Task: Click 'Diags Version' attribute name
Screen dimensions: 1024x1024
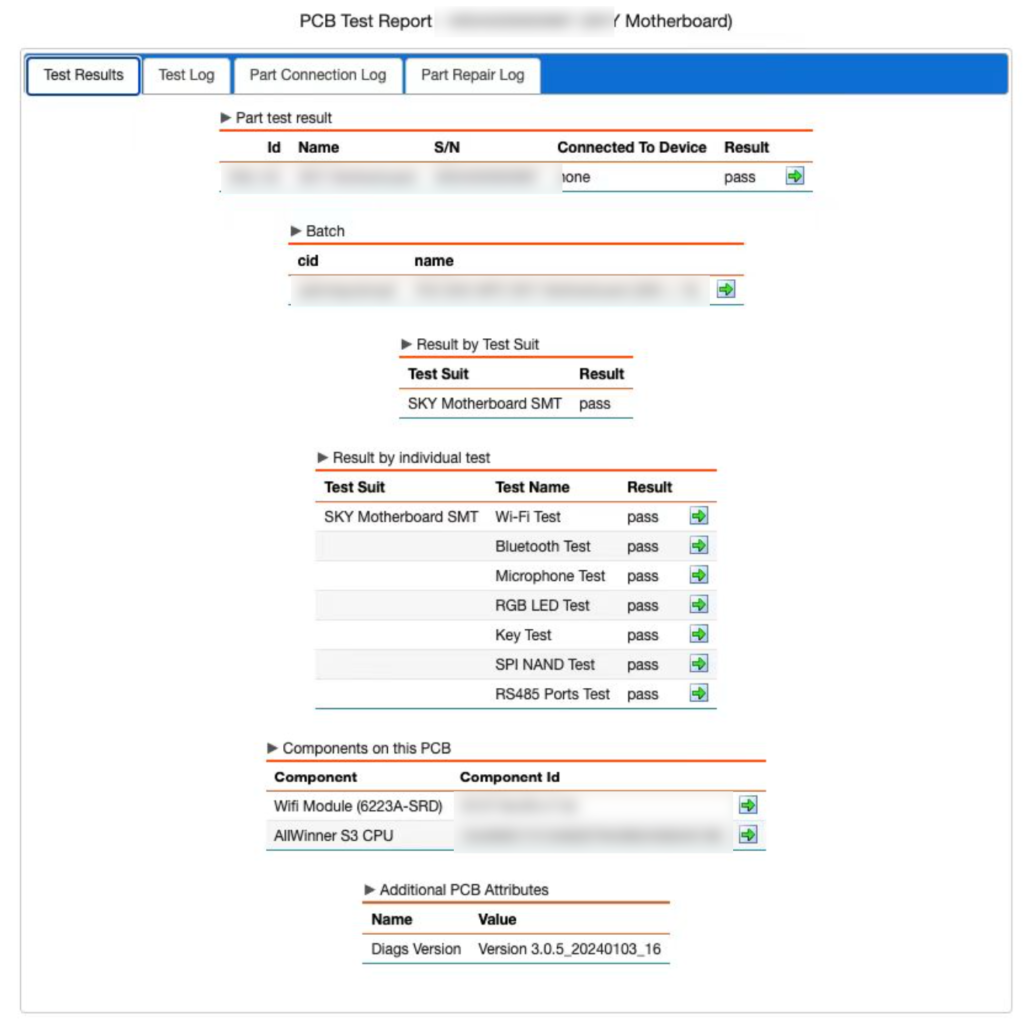Action: pyautogui.click(x=416, y=948)
